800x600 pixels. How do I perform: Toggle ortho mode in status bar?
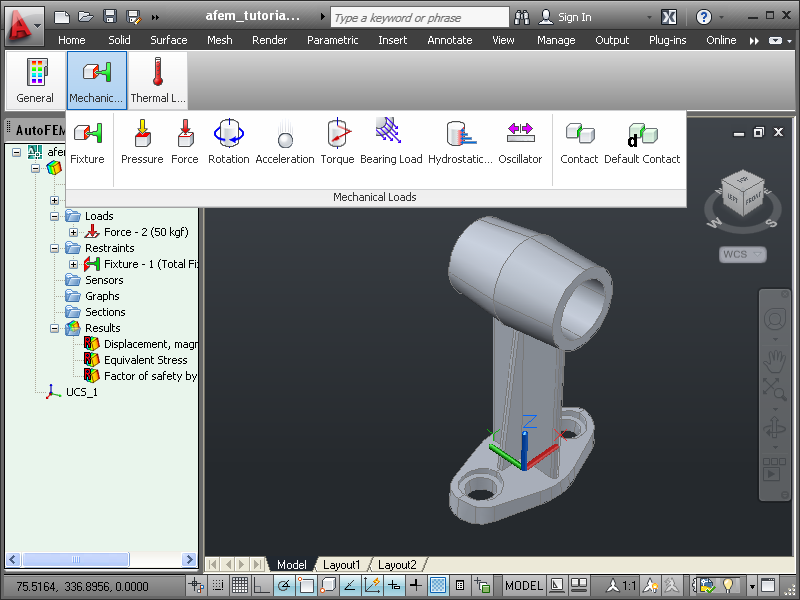[x=262, y=585]
